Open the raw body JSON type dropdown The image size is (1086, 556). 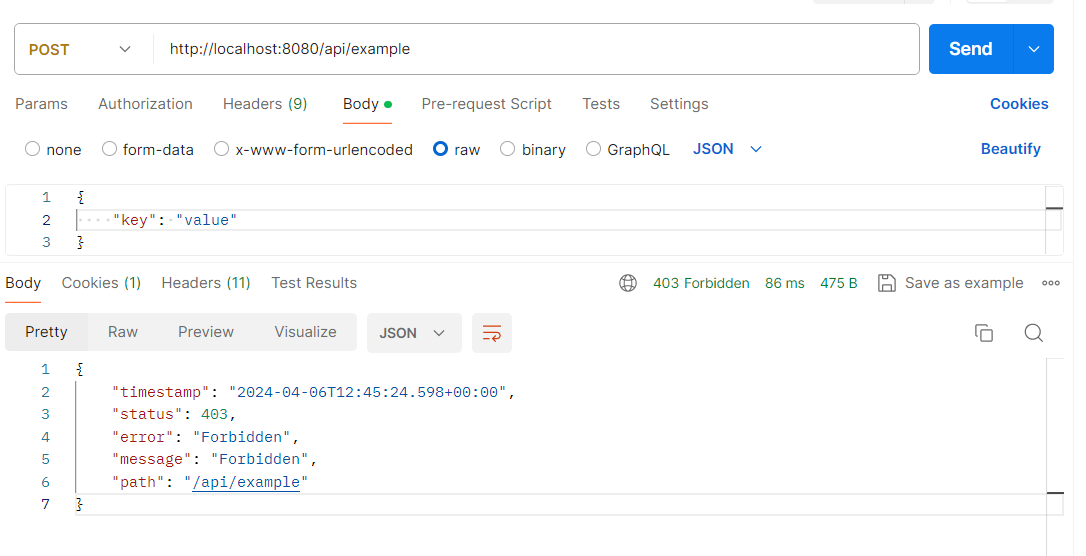point(727,149)
